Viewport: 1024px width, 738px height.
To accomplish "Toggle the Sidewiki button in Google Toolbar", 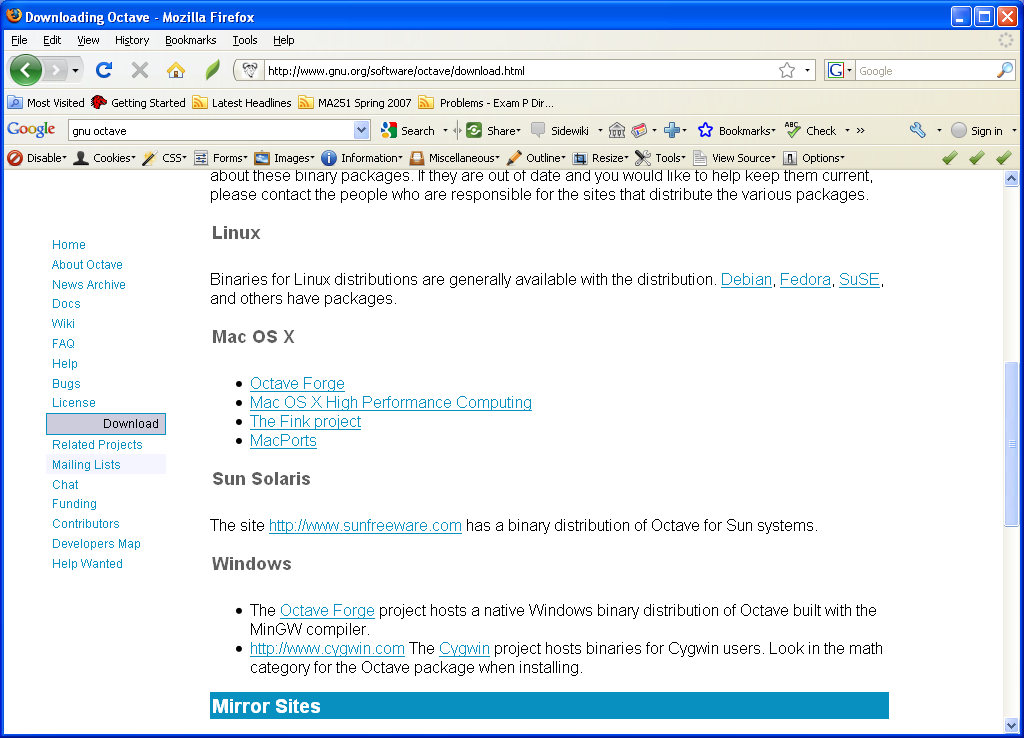I will tap(561, 130).
